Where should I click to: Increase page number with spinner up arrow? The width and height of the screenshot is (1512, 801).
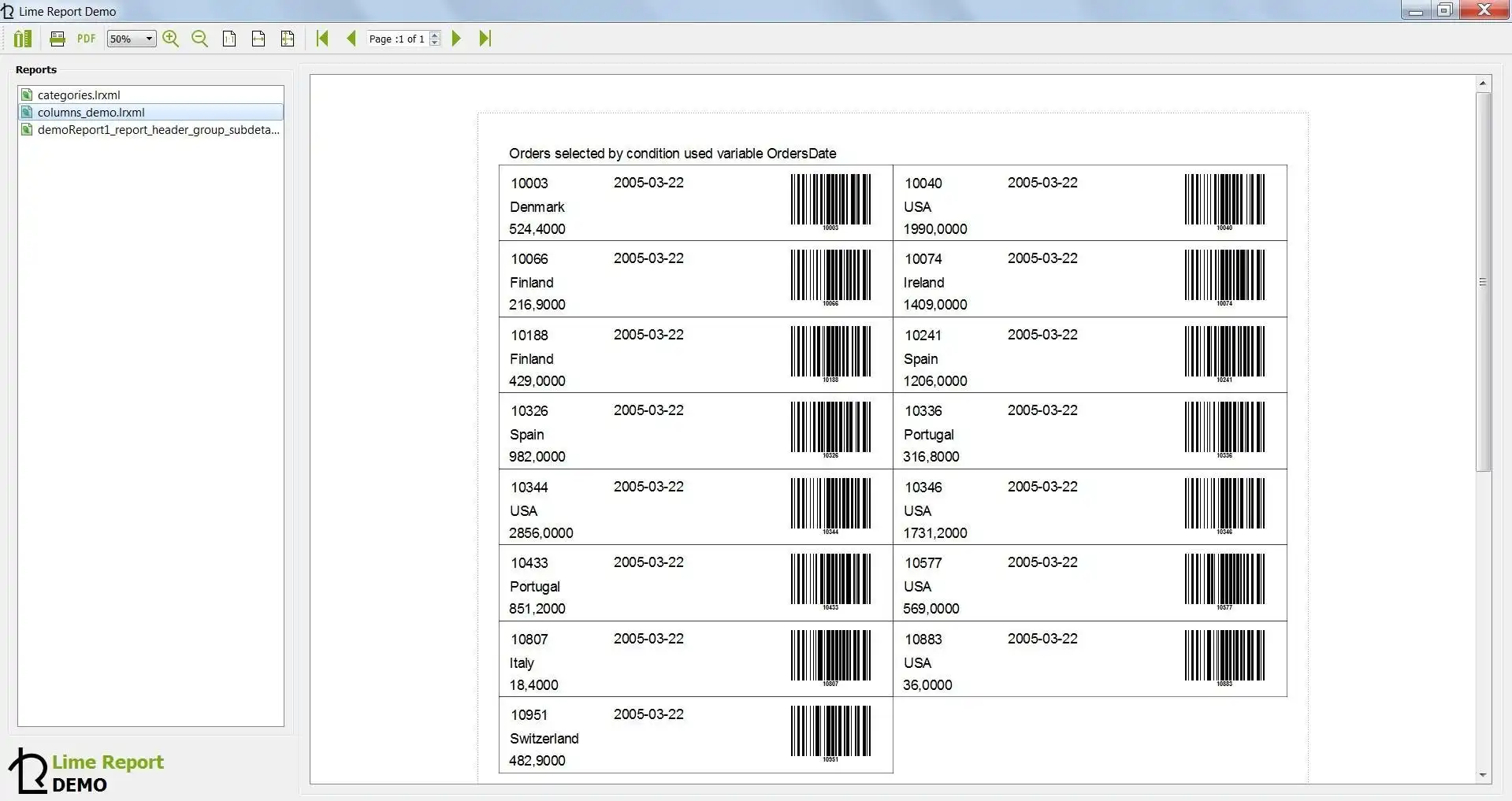[435, 35]
